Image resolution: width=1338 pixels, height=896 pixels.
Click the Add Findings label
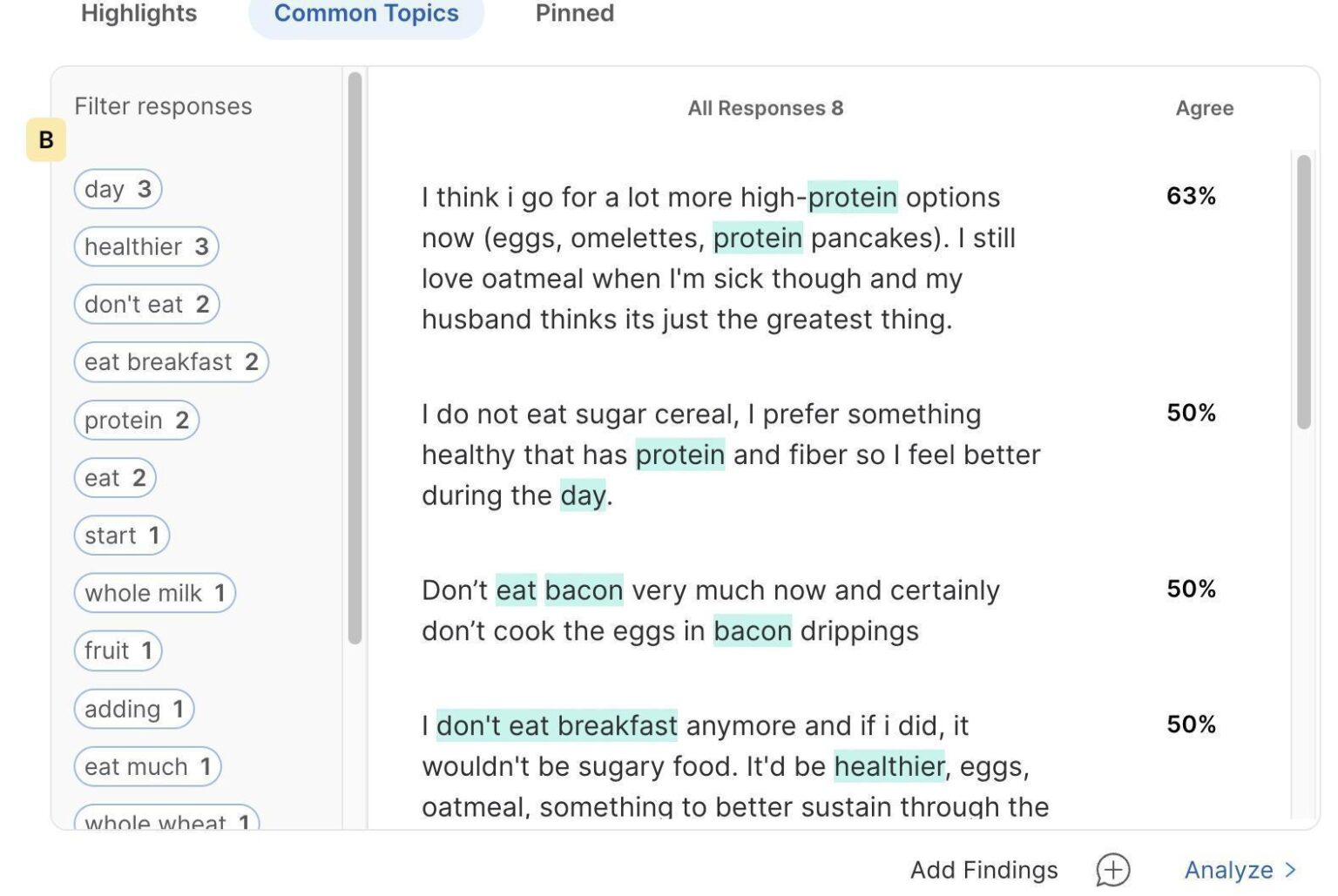(x=983, y=870)
